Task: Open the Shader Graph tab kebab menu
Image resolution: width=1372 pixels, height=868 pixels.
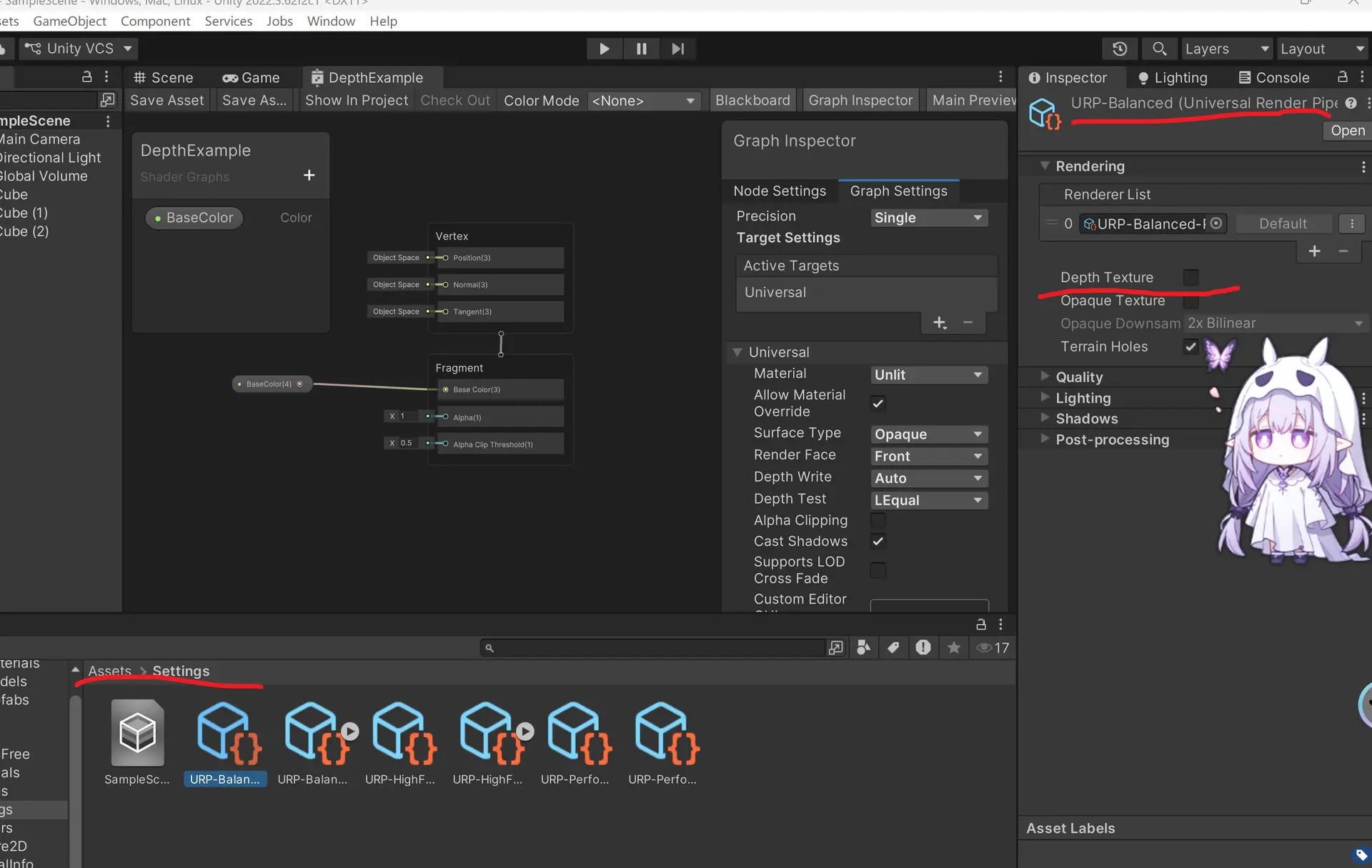Action: tap(1000, 76)
